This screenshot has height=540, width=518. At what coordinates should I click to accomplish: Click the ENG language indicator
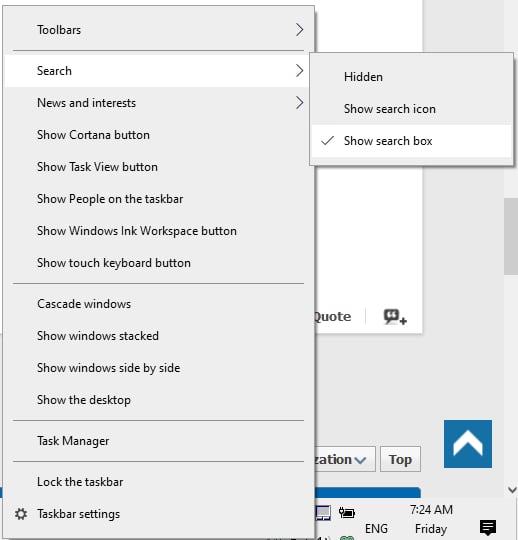376,529
